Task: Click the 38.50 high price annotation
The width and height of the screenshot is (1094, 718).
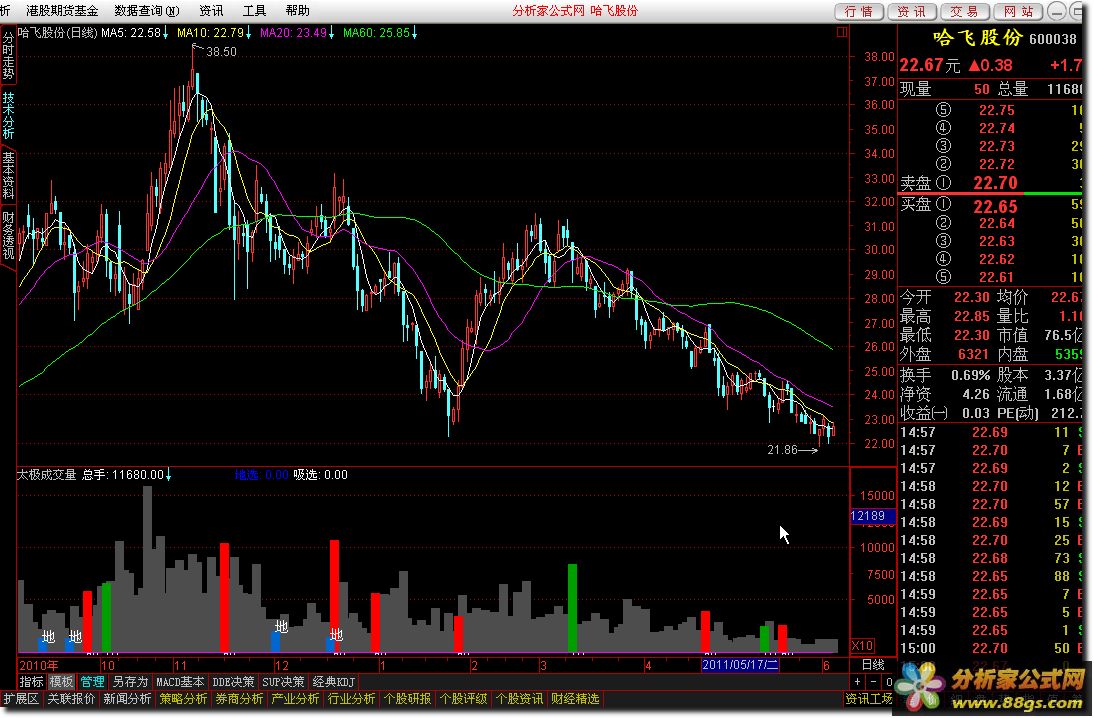Action: pos(221,52)
